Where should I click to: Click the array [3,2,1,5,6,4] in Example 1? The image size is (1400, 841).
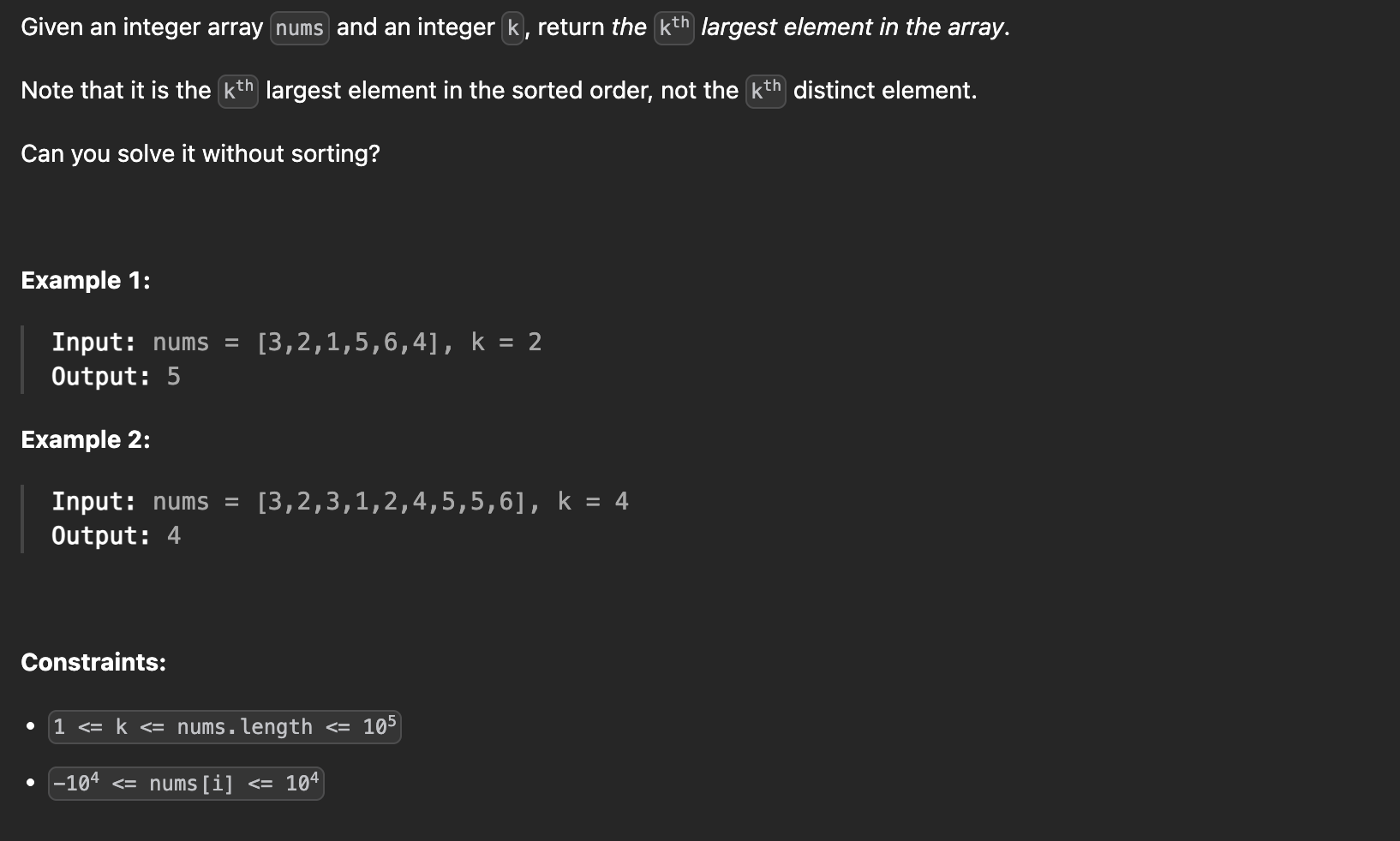coord(348,343)
